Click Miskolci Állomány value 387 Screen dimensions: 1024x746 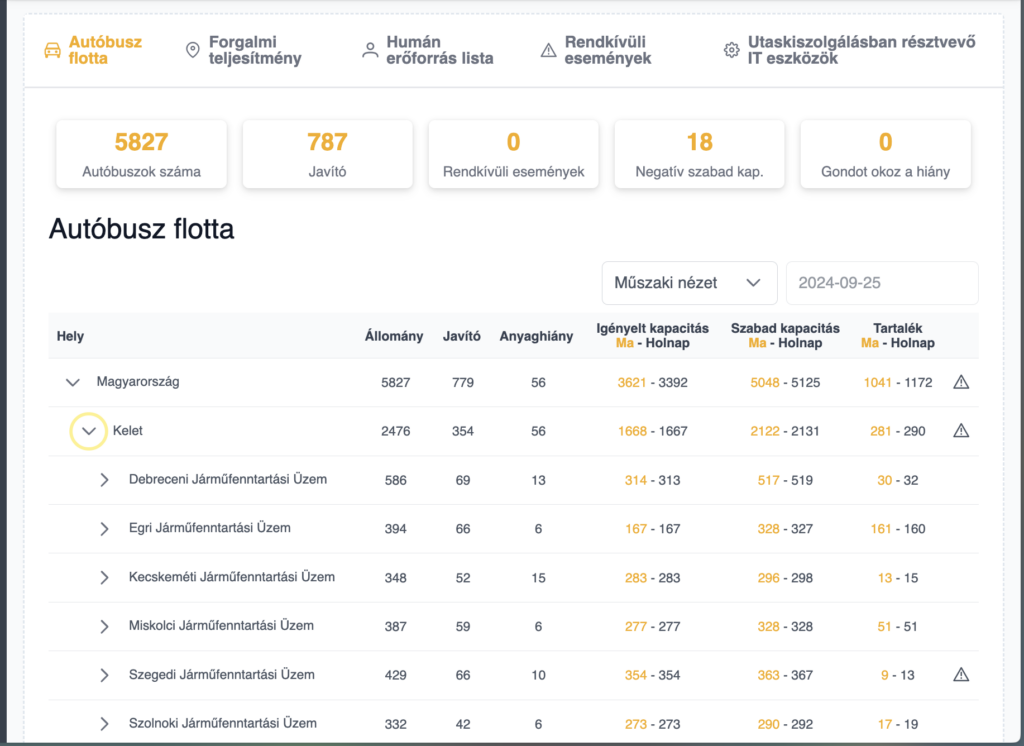396,626
